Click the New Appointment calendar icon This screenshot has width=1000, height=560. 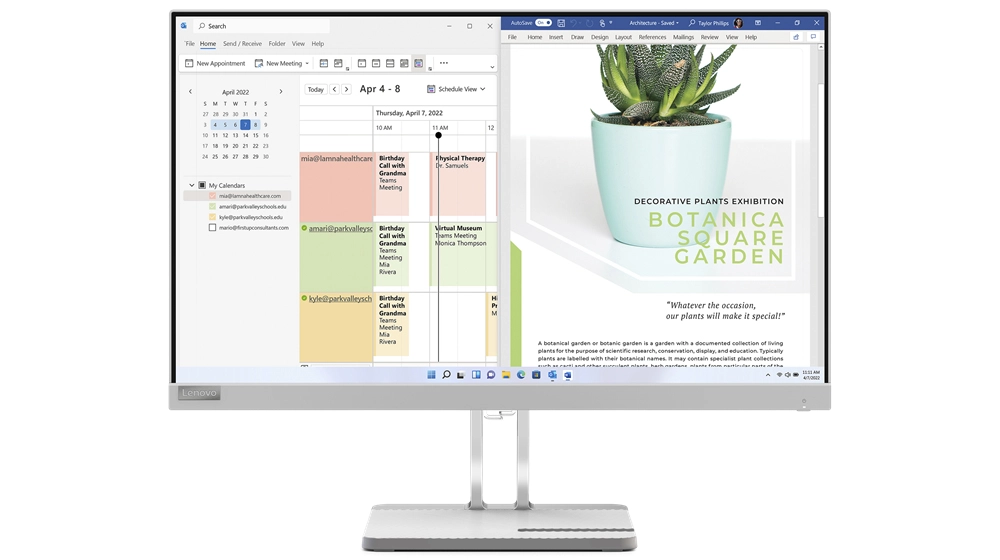(x=189, y=63)
